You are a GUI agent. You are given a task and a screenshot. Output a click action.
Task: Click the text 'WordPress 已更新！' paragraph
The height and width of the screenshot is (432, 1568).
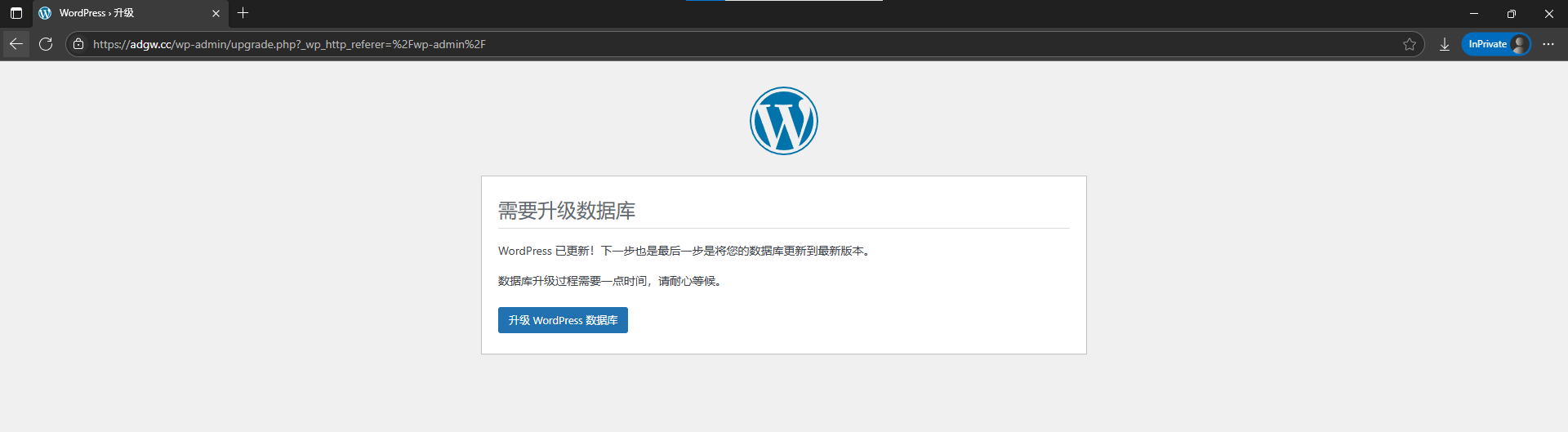click(x=686, y=251)
